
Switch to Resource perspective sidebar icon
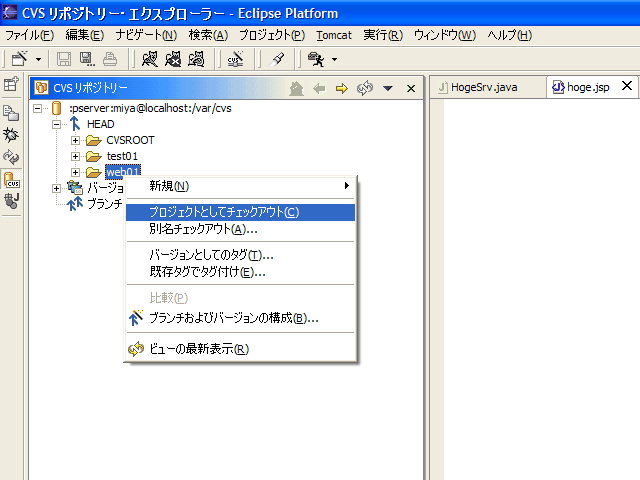11,113
